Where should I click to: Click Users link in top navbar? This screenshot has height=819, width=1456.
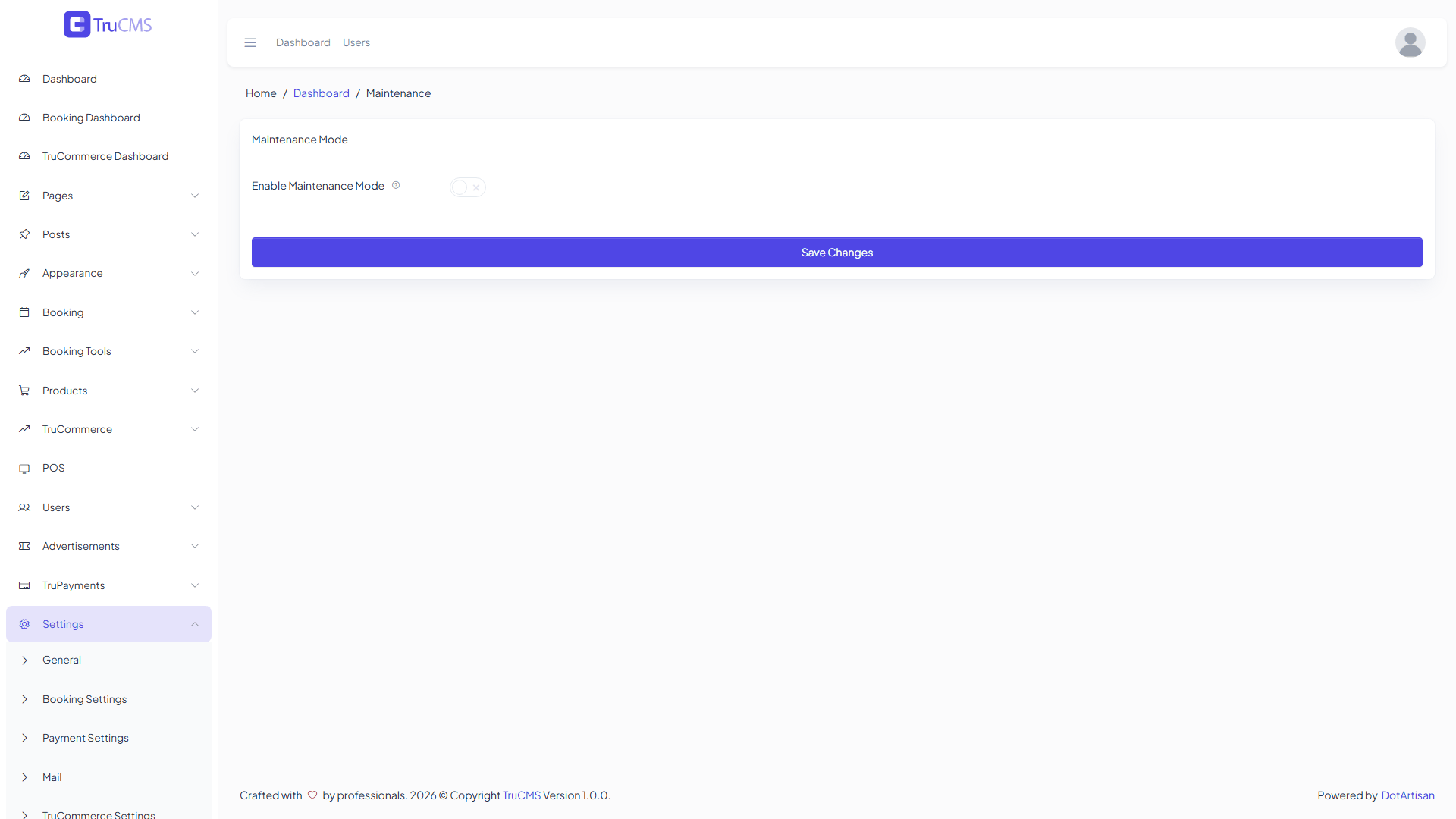pos(356,42)
